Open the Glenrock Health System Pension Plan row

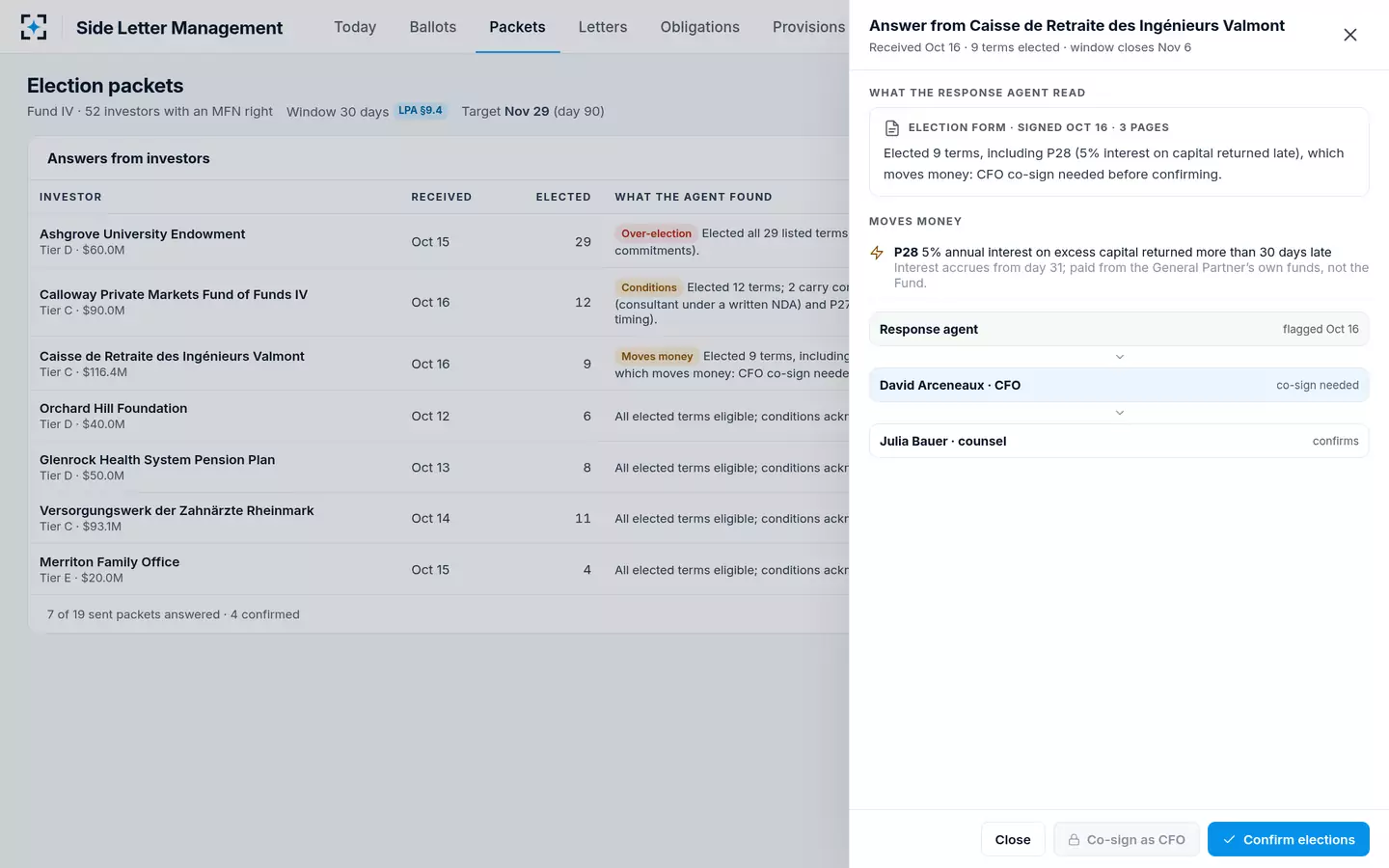pos(439,467)
